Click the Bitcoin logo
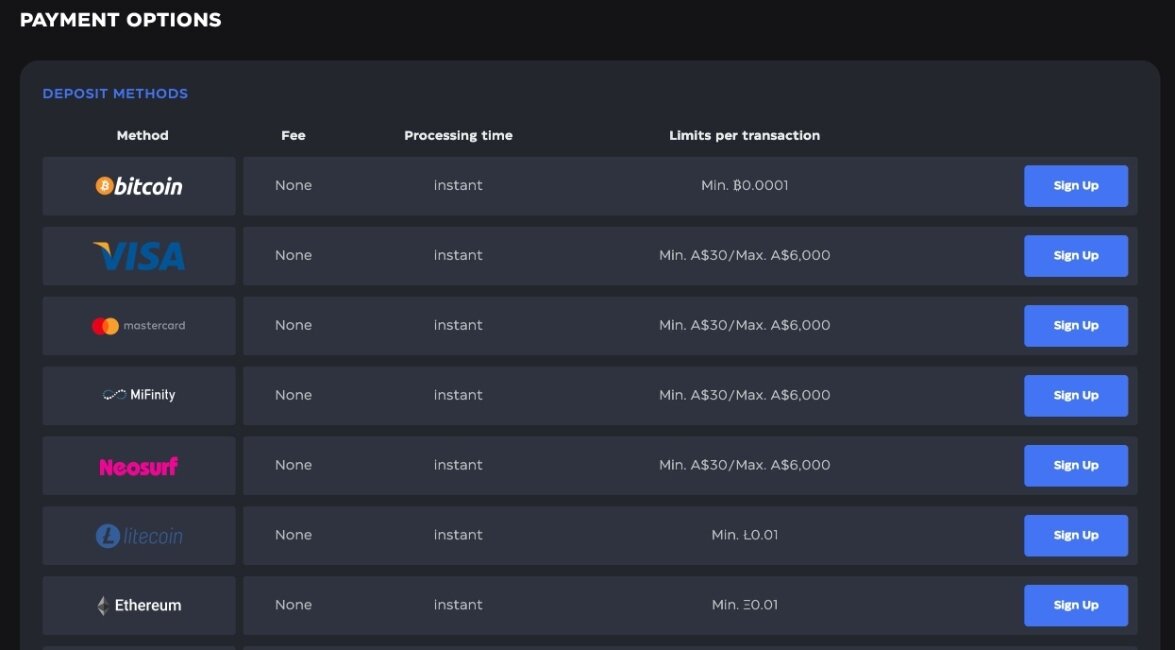The width and height of the screenshot is (1175, 650). tap(139, 186)
